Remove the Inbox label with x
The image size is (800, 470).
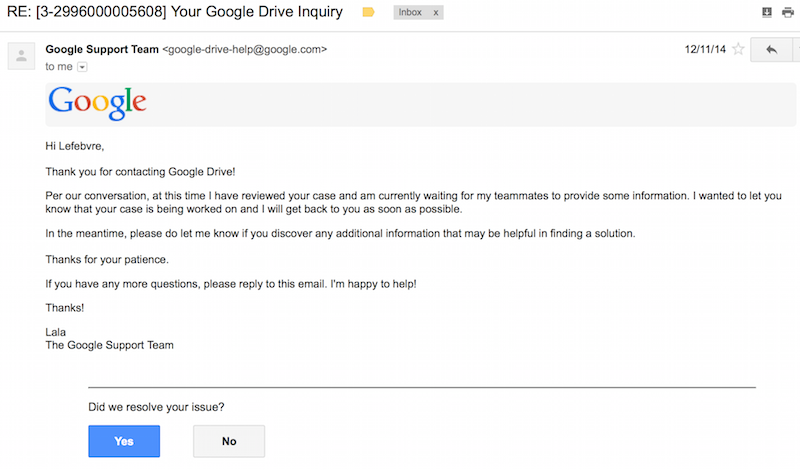coord(436,13)
